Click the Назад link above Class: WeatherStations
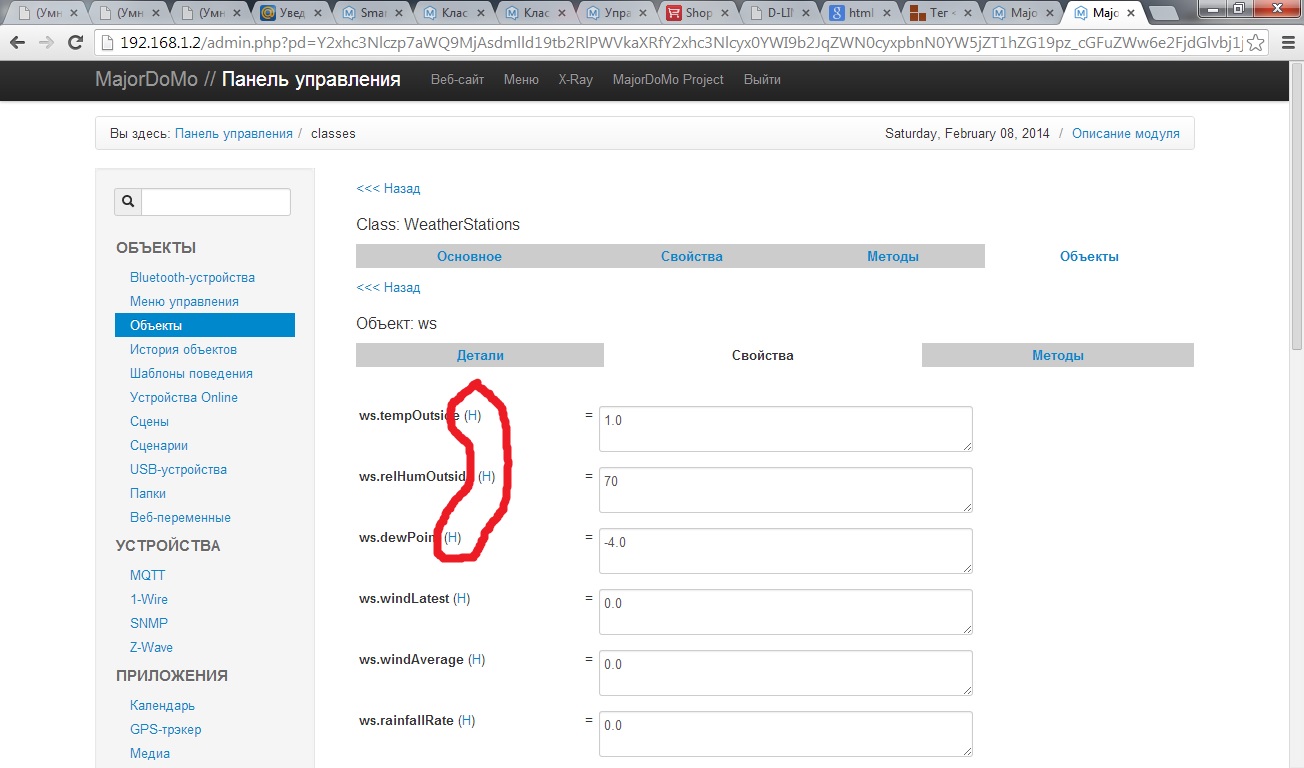Viewport: 1304px width, 768px height. click(x=388, y=188)
